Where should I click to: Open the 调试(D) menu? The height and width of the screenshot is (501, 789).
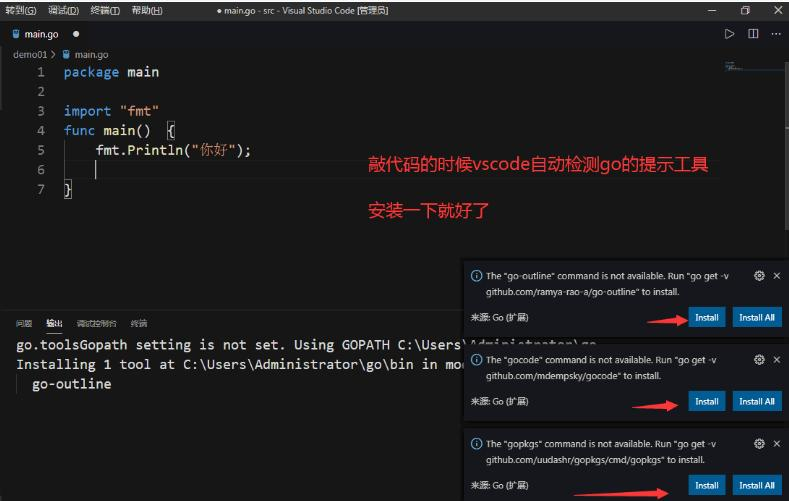tap(63, 10)
